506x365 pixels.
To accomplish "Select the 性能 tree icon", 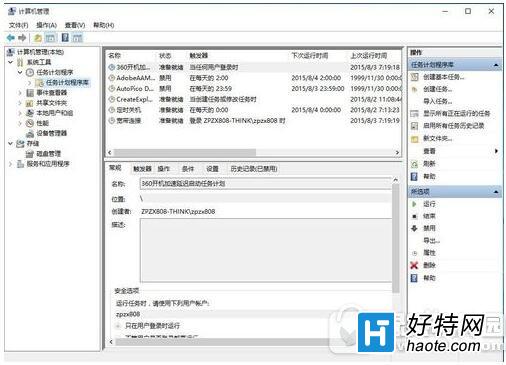I will click(30, 123).
